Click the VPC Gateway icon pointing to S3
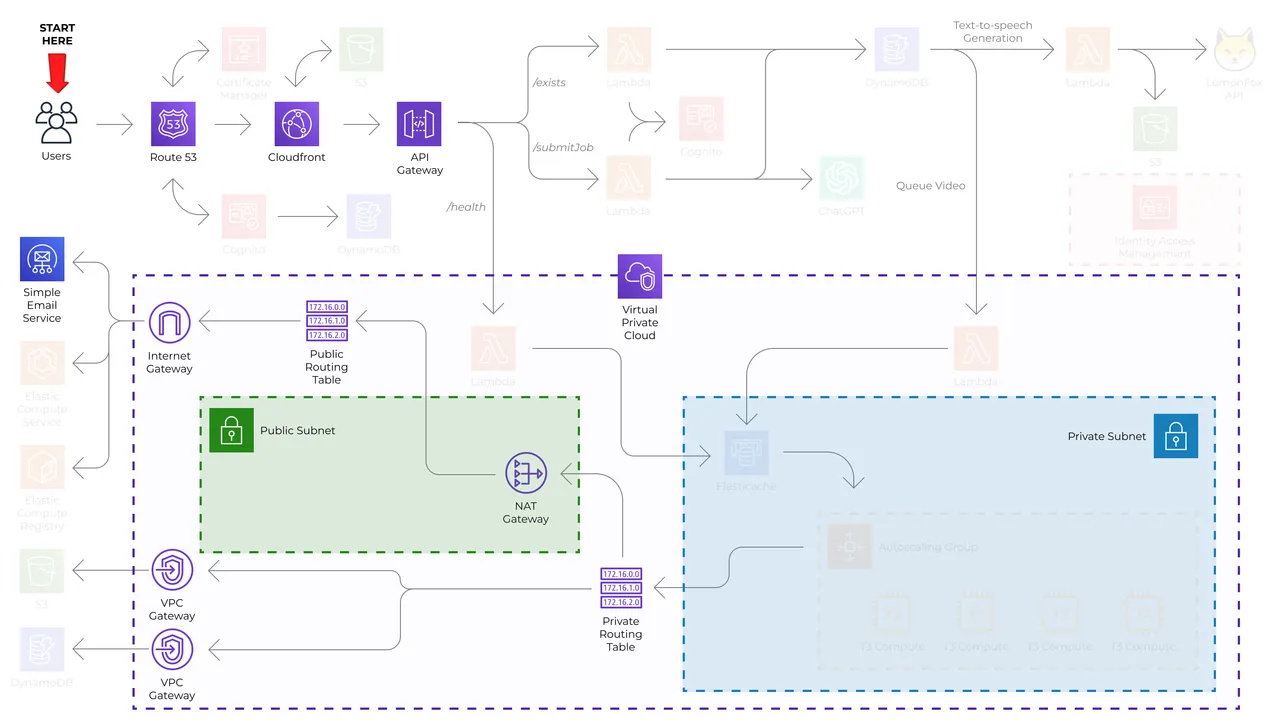Screen dimensions: 1280x720 tap(172, 570)
